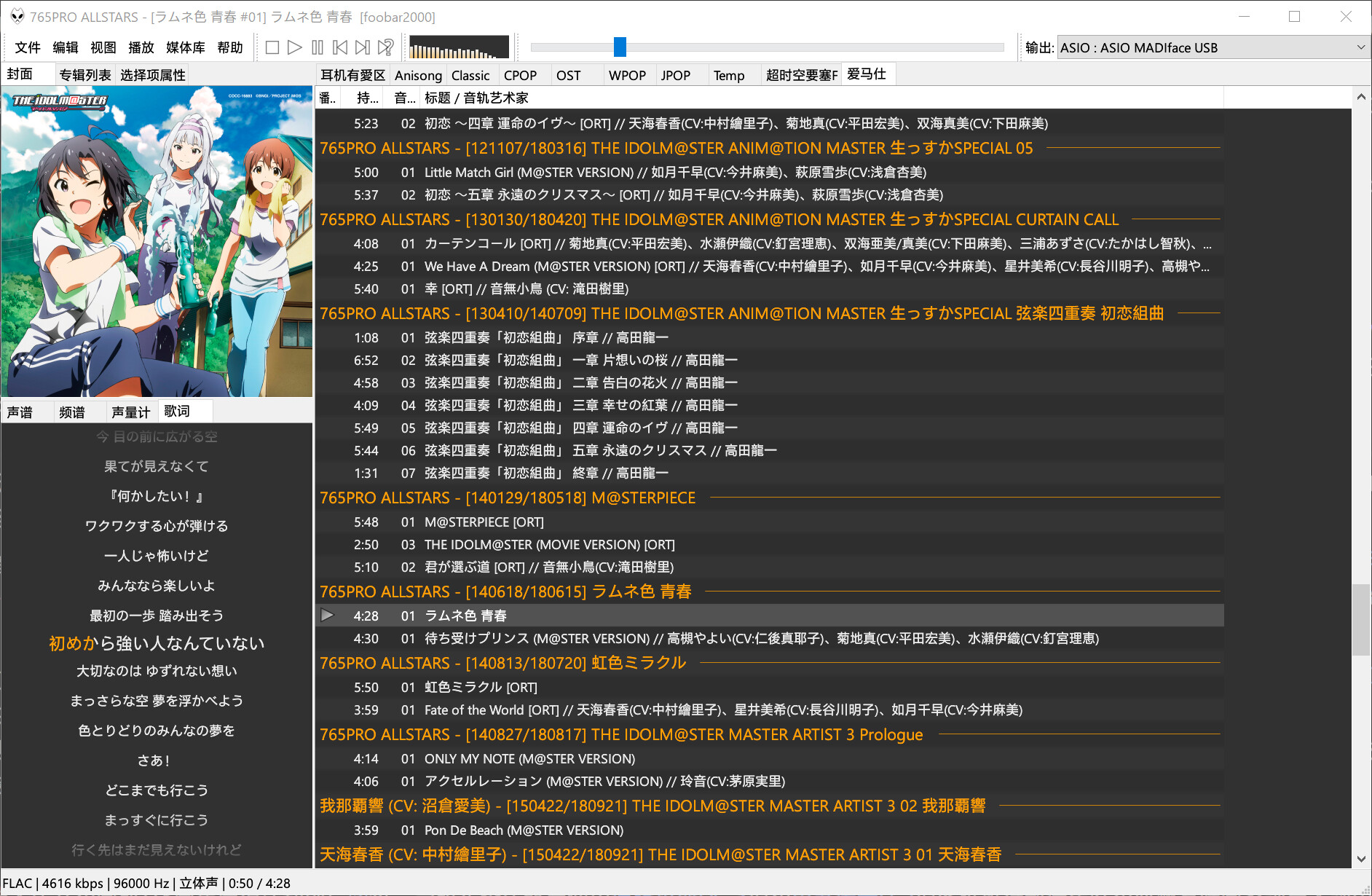Skip to the next track

tap(363, 47)
